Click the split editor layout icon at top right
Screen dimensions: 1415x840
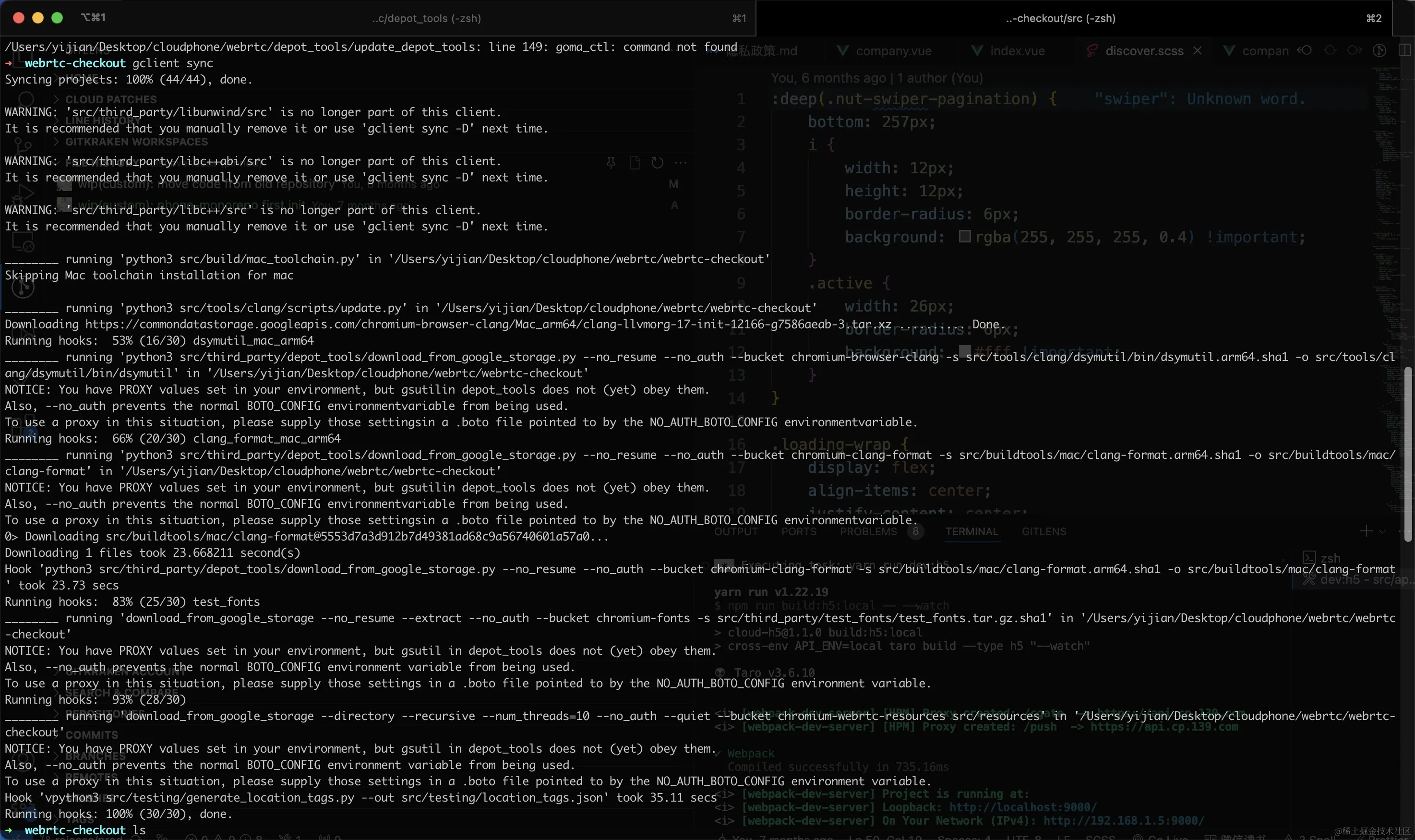tap(1404, 50)
